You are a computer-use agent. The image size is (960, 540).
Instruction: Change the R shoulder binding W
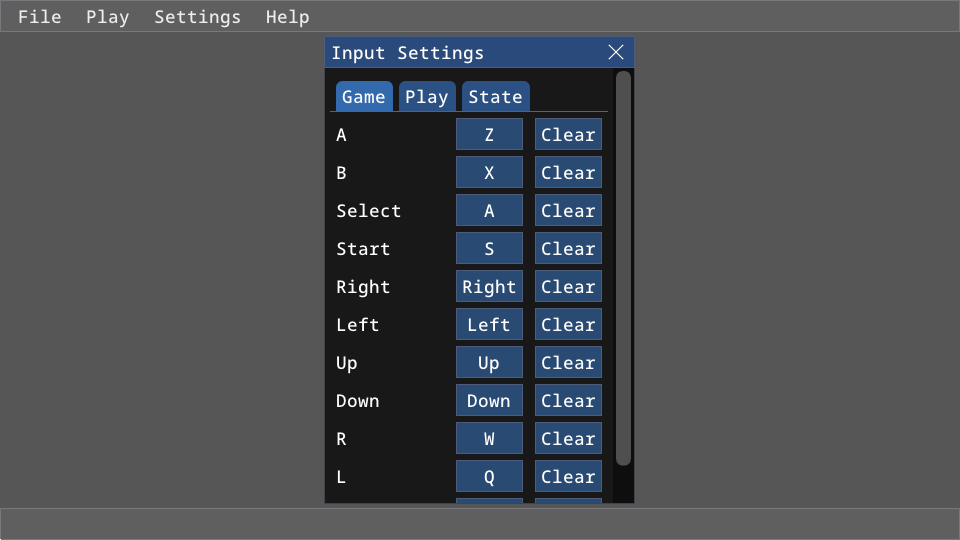489,439
